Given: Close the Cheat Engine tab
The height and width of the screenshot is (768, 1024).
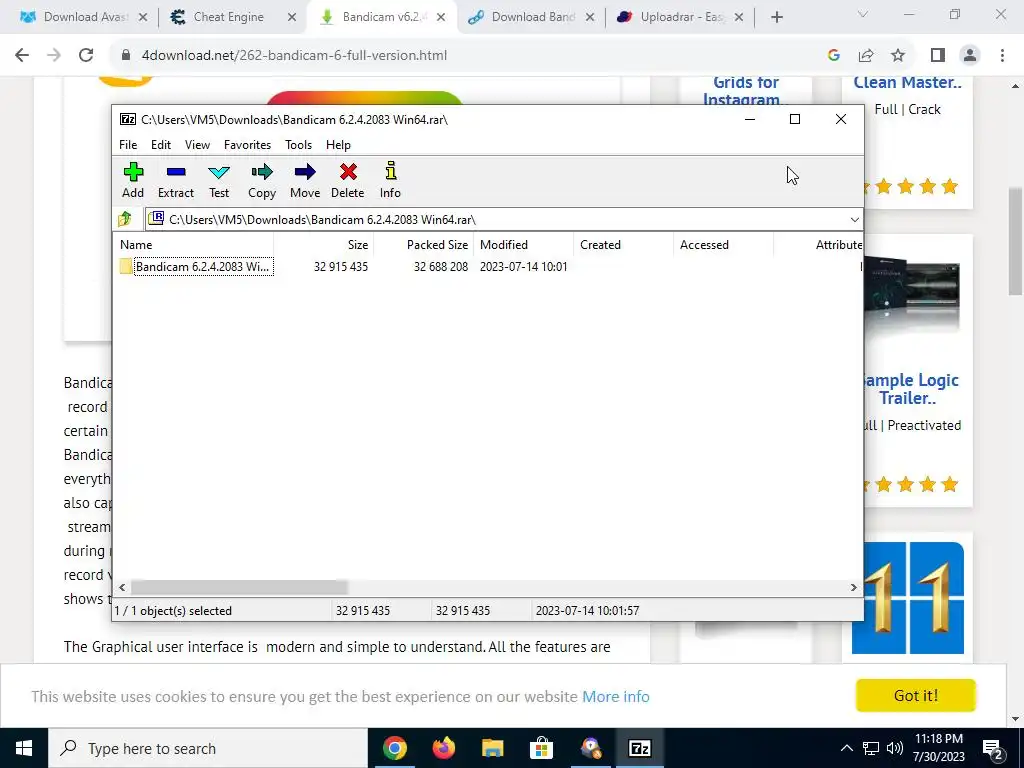Looking at the screenshot, I should 292,17.
